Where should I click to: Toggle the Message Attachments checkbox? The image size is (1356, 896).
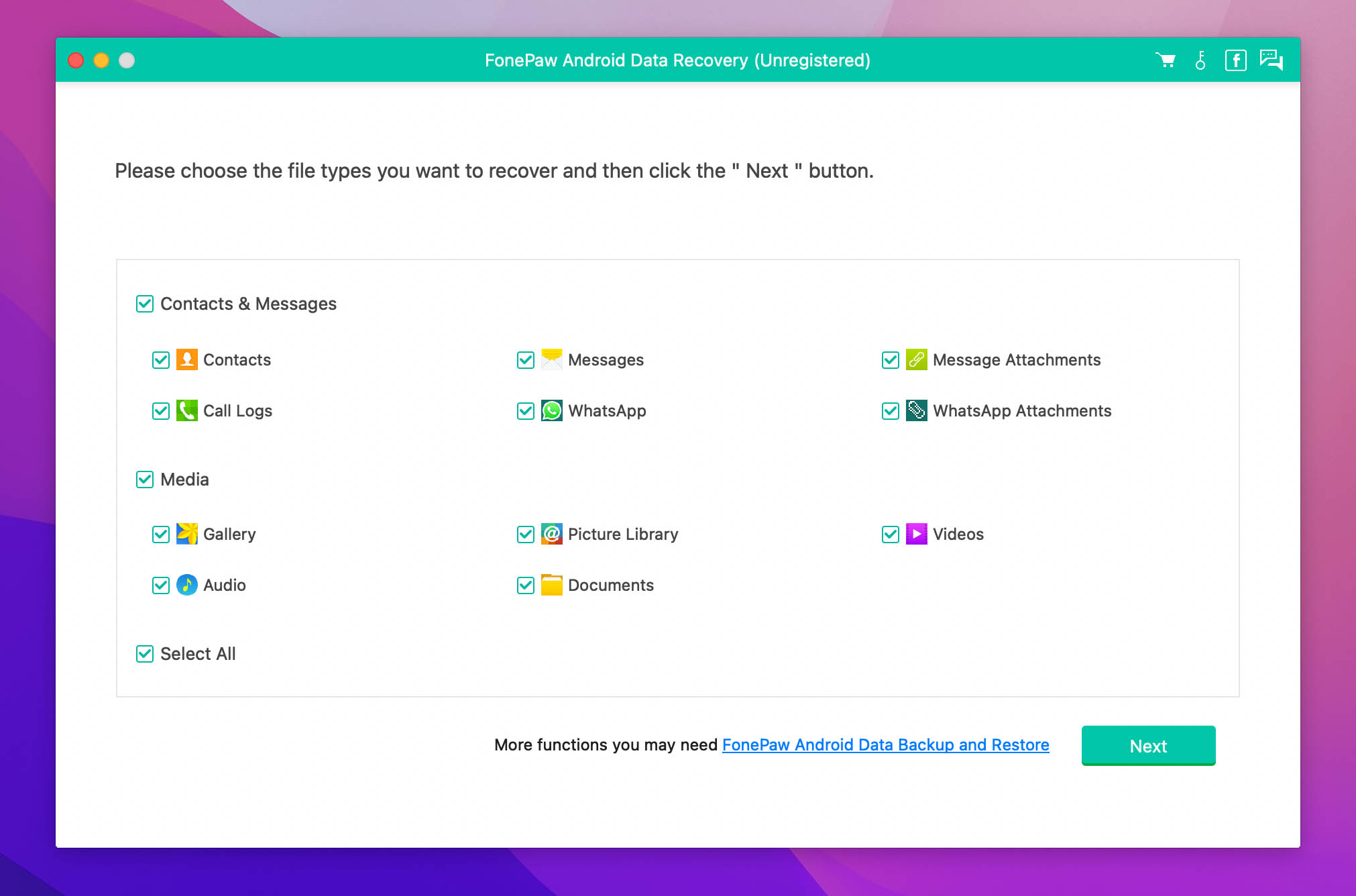coord(891,360)
